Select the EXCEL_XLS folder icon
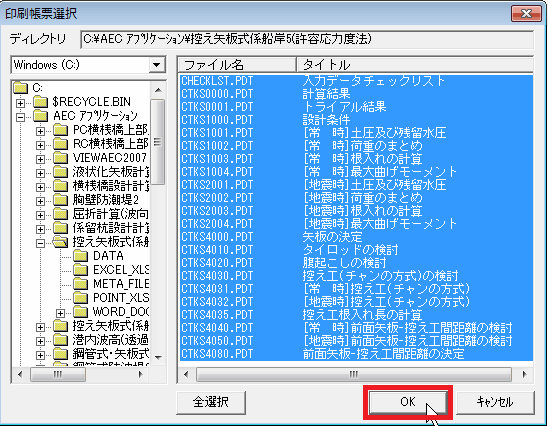The width and height of the screenshot is (548, 426). click(x=81, y=270)
